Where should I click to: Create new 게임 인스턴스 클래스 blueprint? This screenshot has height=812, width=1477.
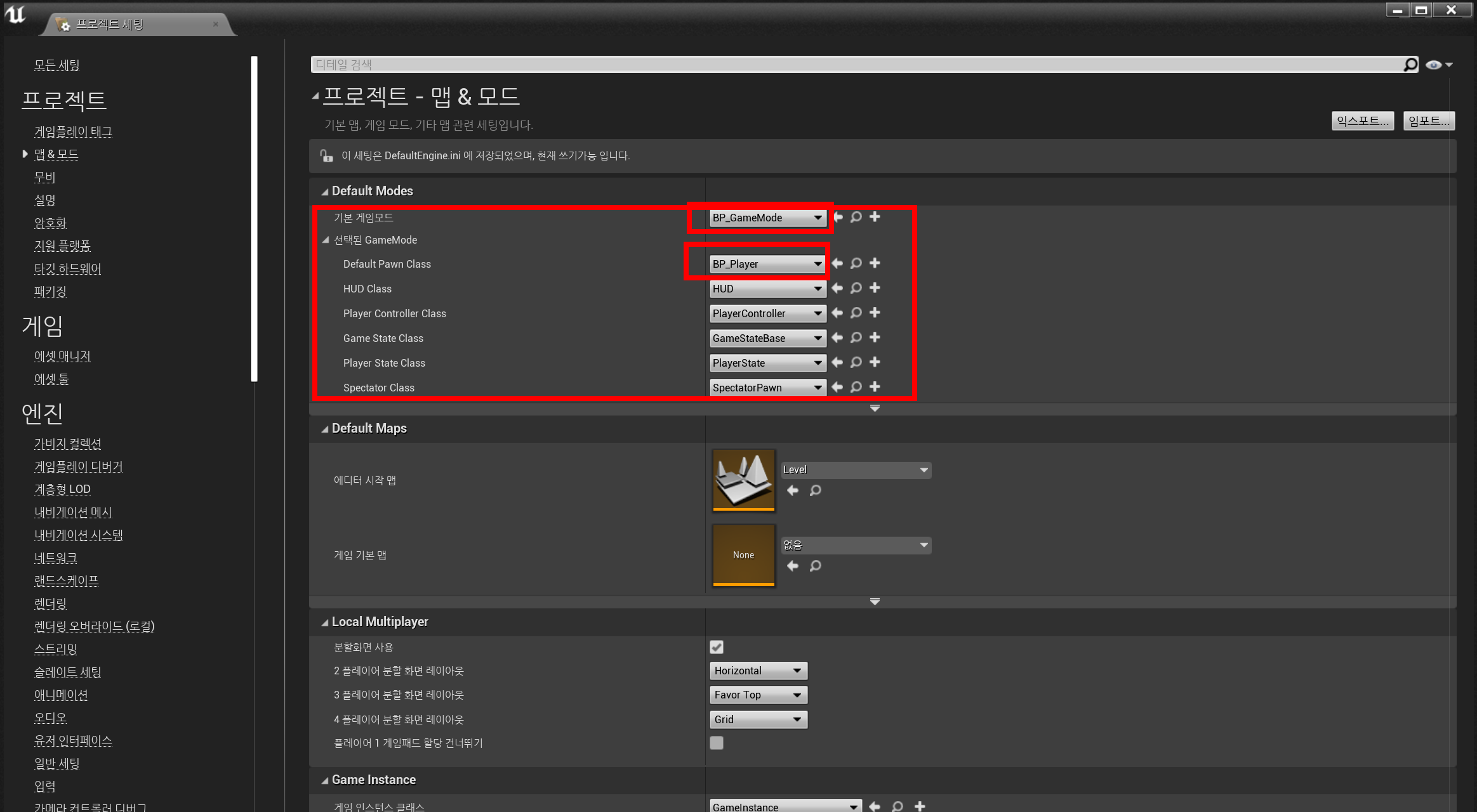pyautogui.click(x=920, y=806)
